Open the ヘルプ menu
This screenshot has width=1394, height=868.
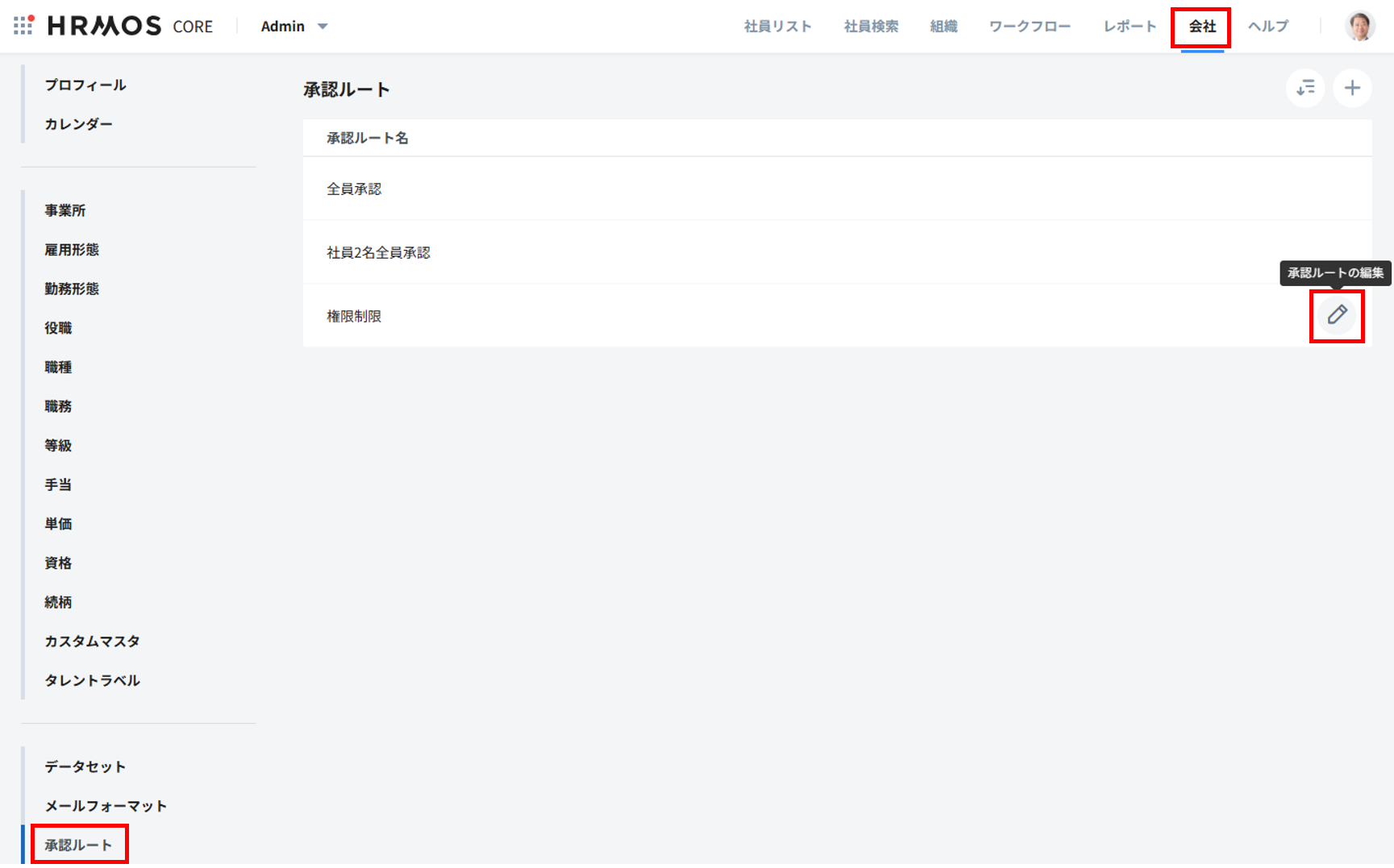(1267, 27)
